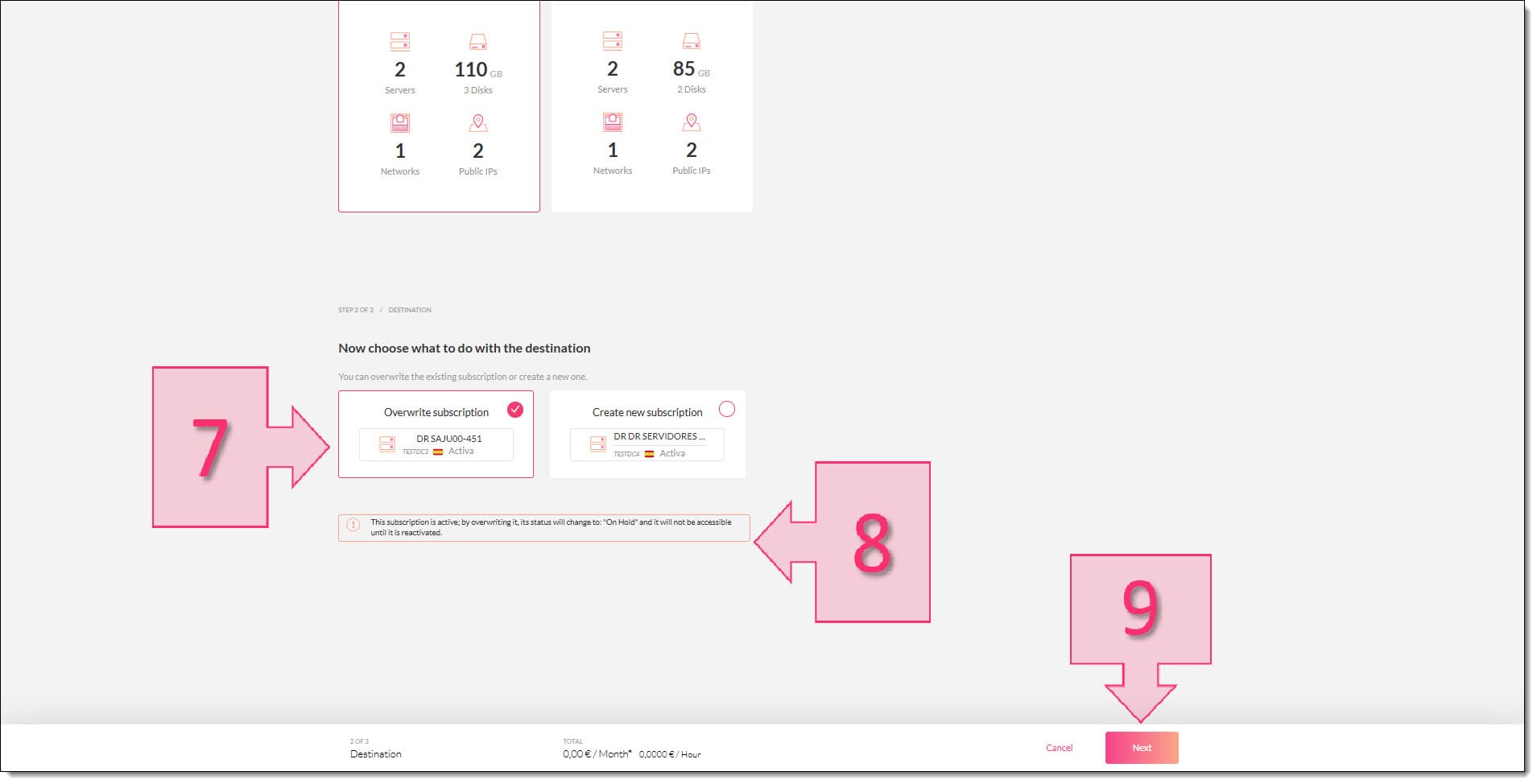The width and height of the screenshot is (1537, 784).
Task: Click the Servers icon in the 110 GB card
Action: [x=400, y=41]
